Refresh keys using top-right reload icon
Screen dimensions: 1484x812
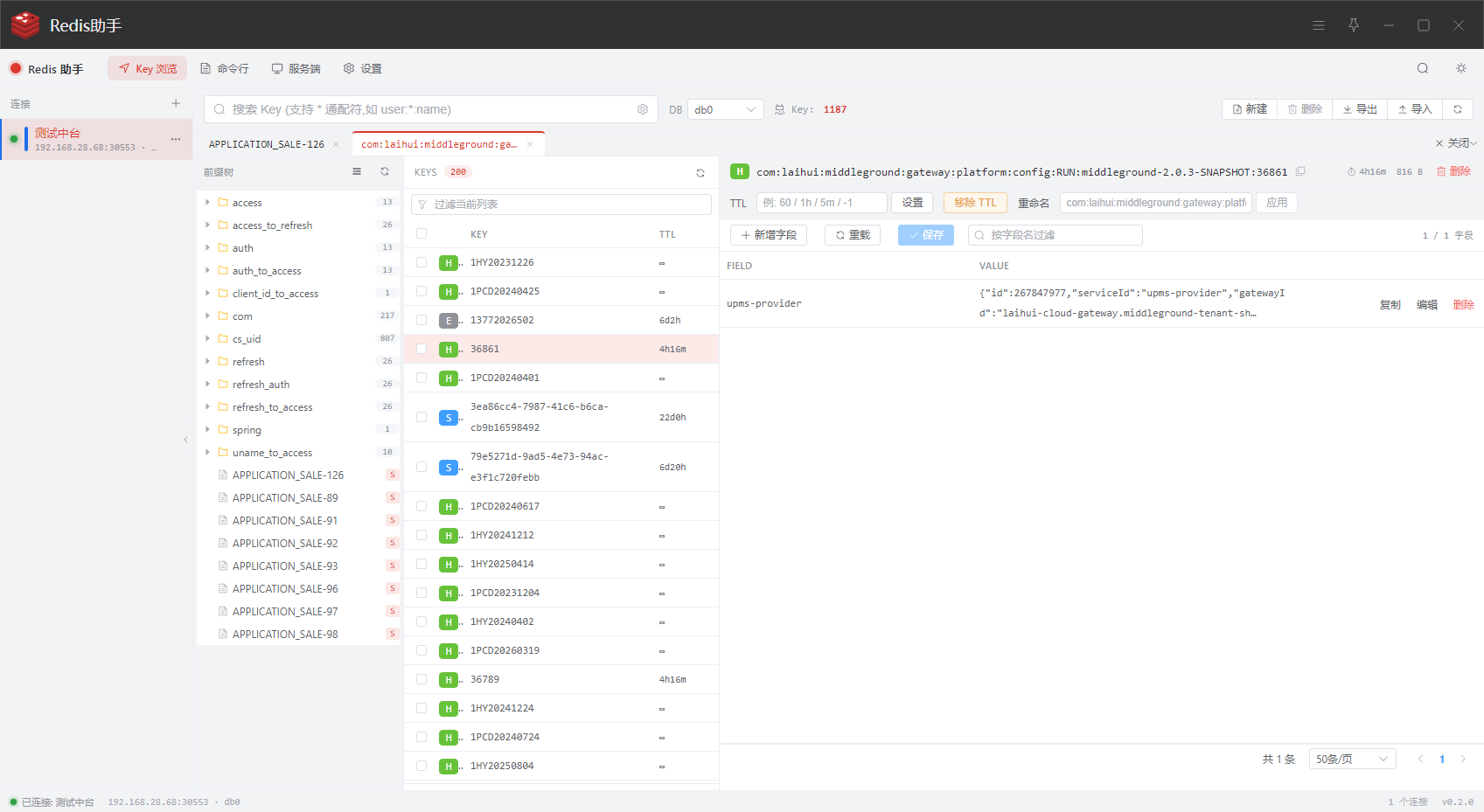point(1458,109)
